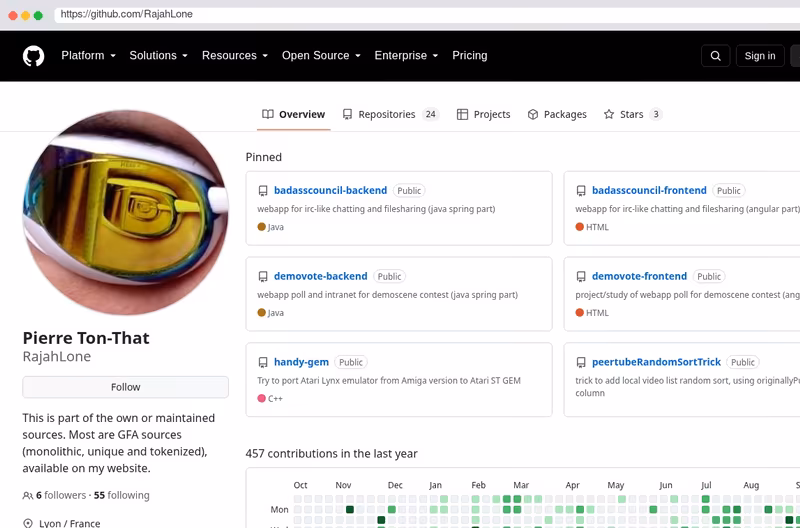Click the Public badge on handy-gem

click(351, 362)
